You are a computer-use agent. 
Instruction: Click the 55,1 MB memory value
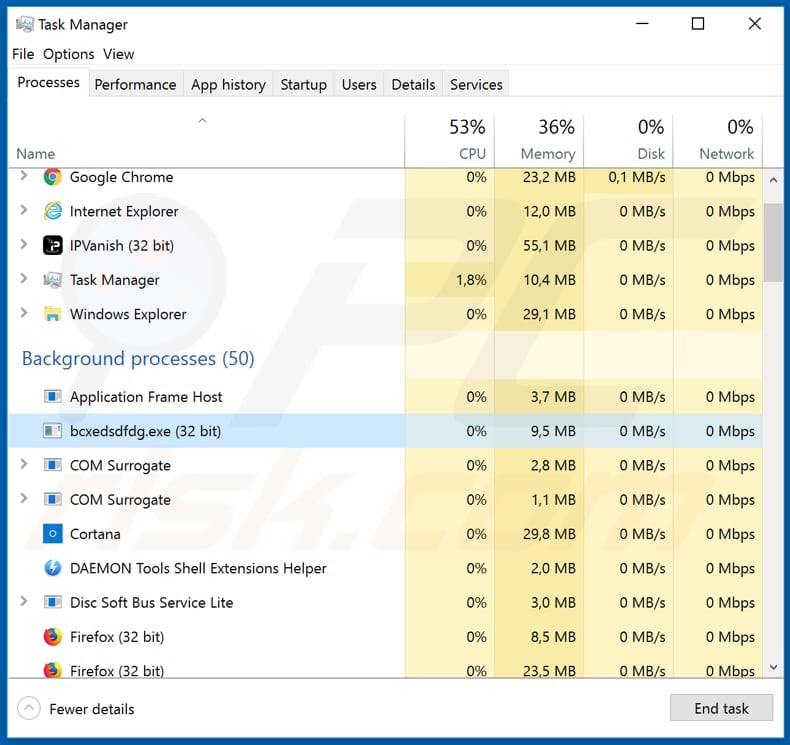[x=549, y=245]
